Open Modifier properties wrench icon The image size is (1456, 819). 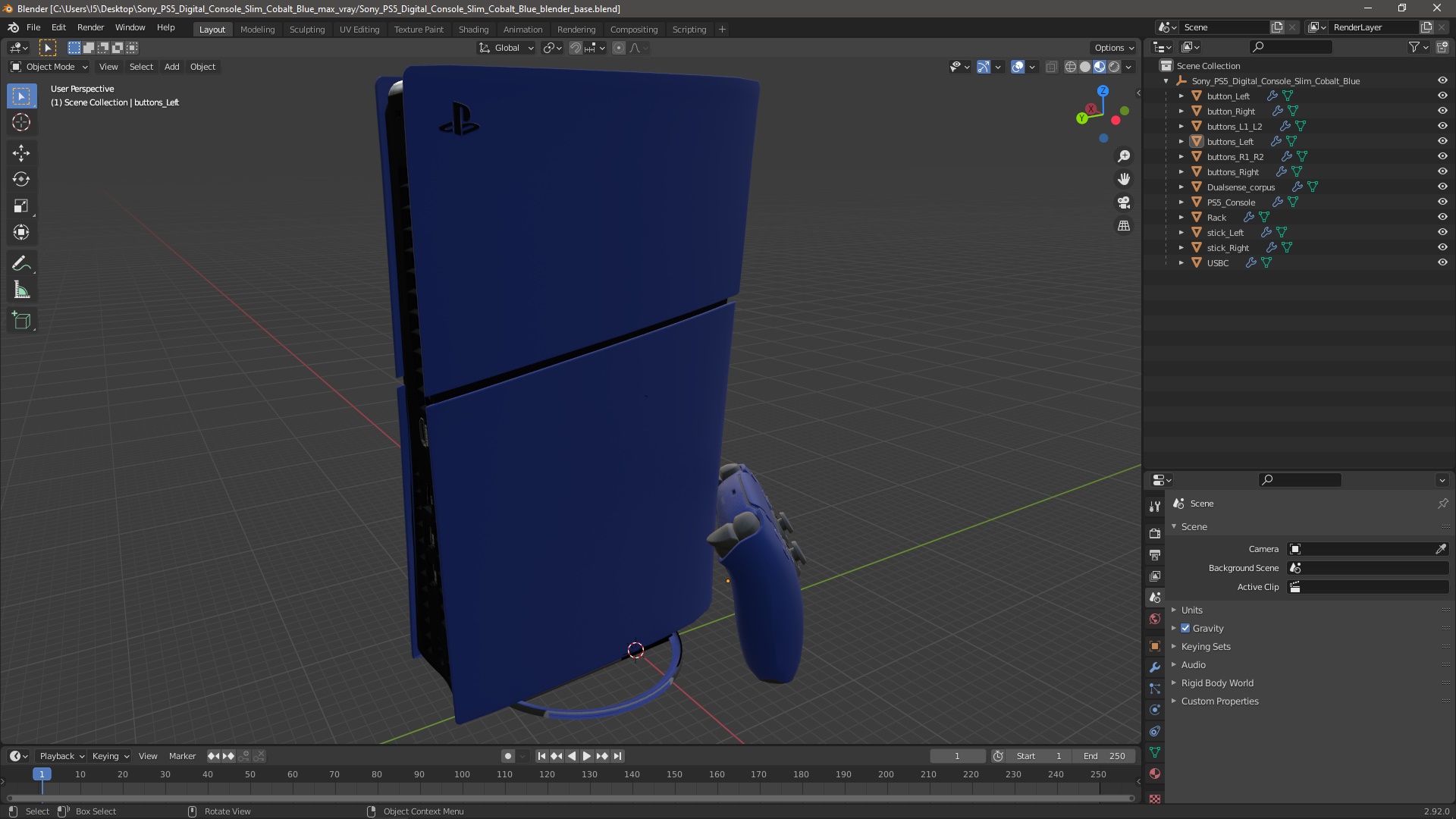[x=1155, y=667]
